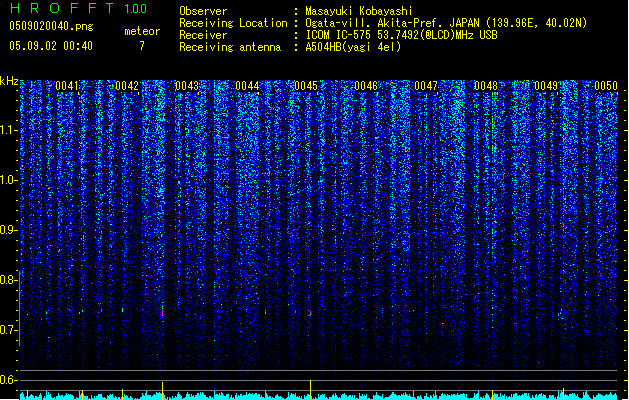
Task: Click location text Ogata-vill. Akita-Pref. JAPAN
Action: click(392, 23)
